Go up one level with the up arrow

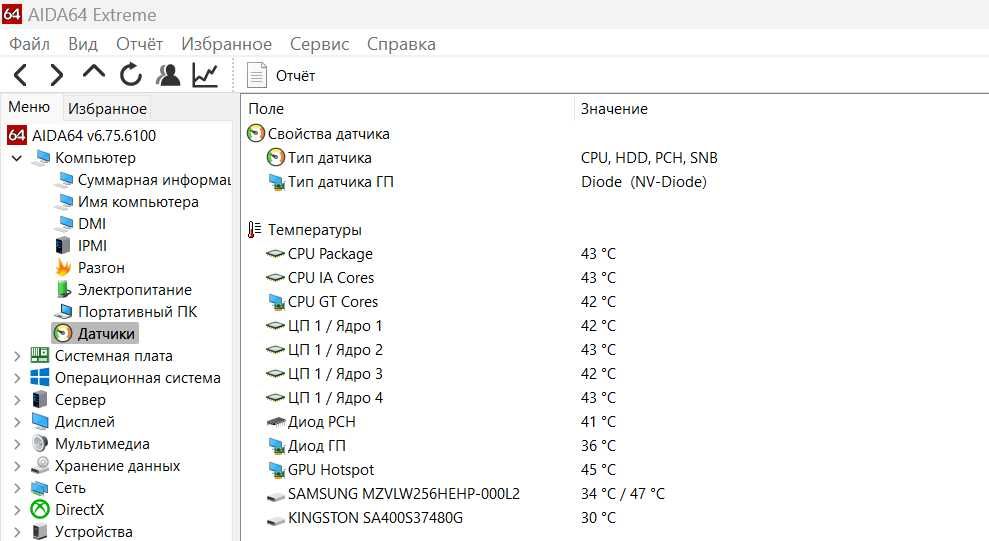pyautogui.click(x=94, y=72)
